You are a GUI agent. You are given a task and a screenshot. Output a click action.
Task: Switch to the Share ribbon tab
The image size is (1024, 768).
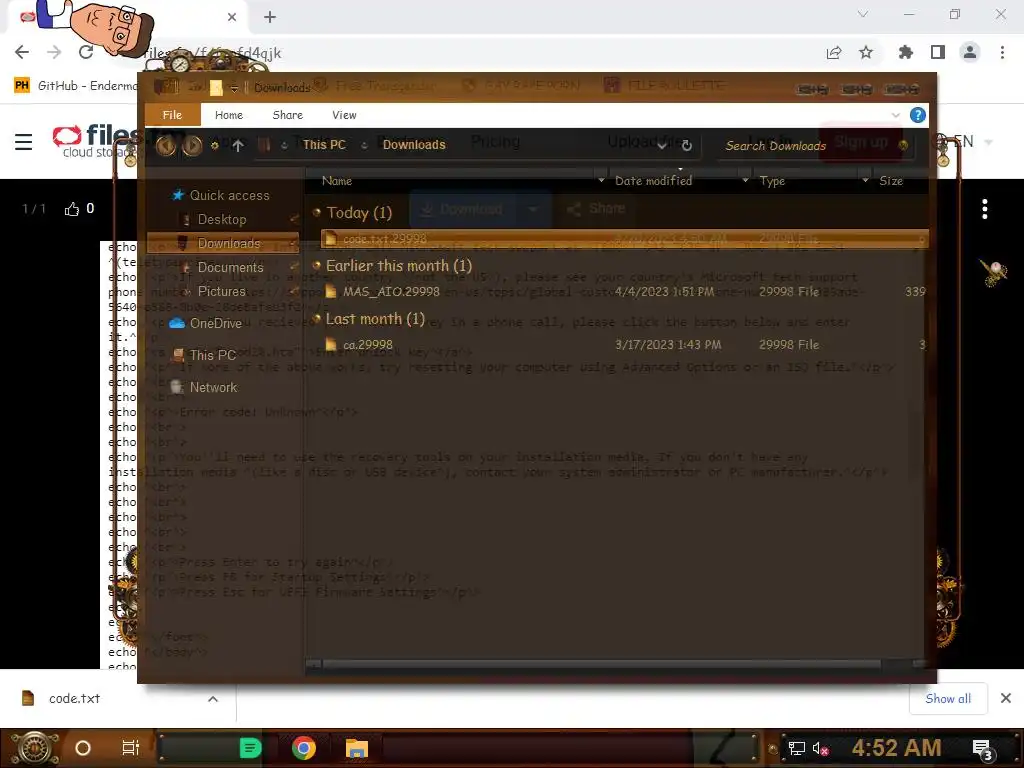pos(287,115)
